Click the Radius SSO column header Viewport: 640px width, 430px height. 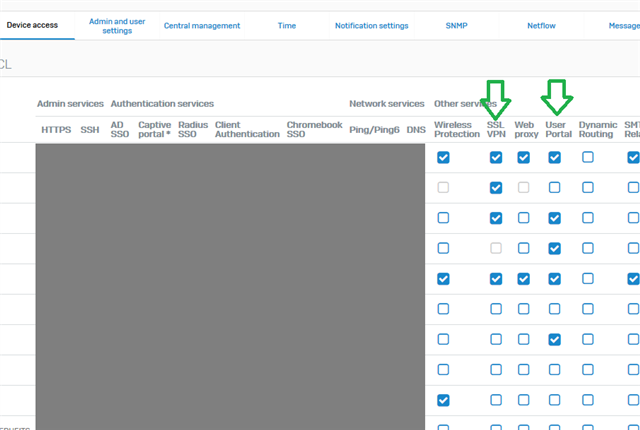193,129
